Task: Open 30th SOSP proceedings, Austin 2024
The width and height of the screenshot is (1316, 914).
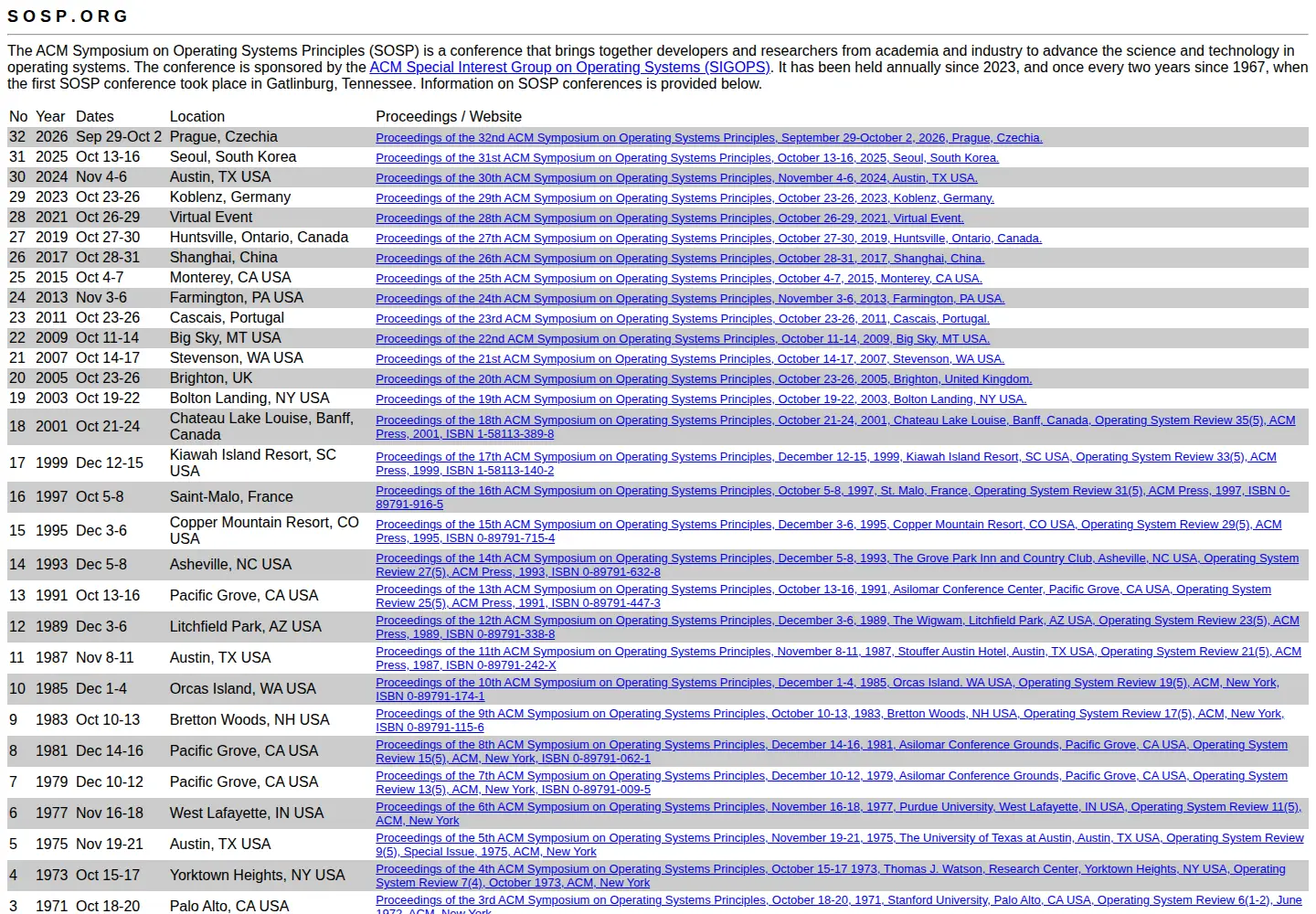Action: 677,178
